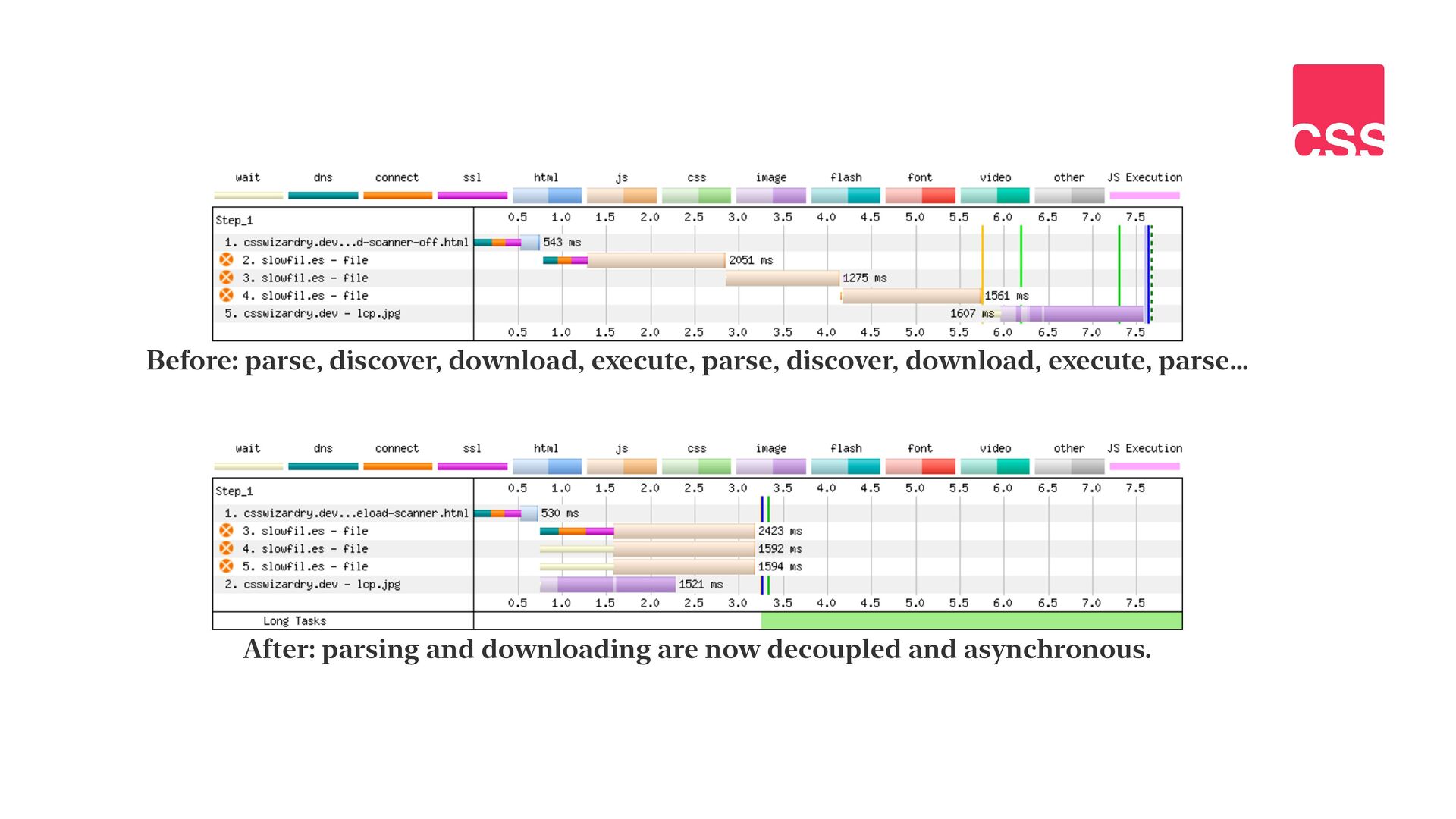Click the js swatch in the Before chart legend
The width and height of the screenshot is (1456, 819).
click(x=622, y=196)
